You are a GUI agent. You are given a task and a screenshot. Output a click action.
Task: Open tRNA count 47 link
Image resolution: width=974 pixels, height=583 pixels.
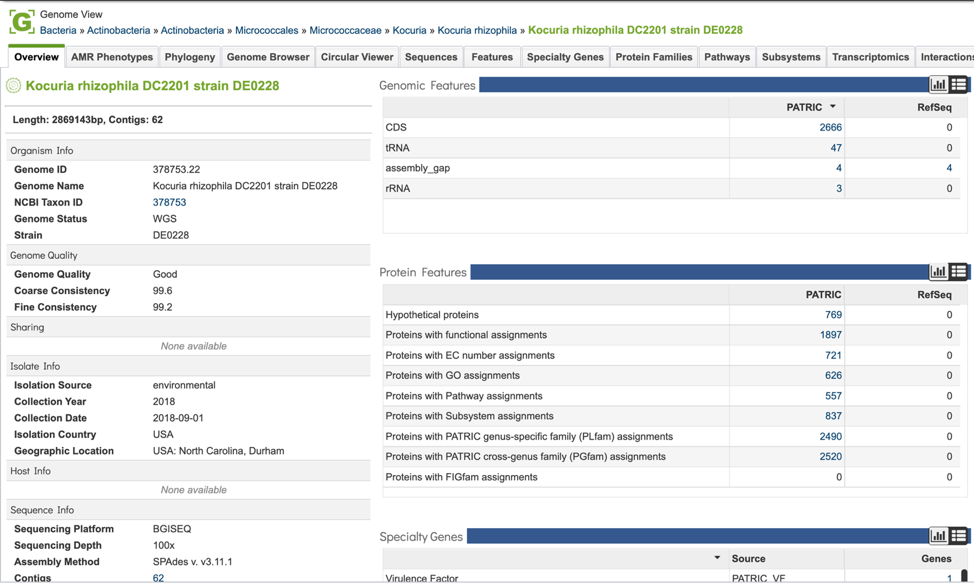(x=836, y=148)
